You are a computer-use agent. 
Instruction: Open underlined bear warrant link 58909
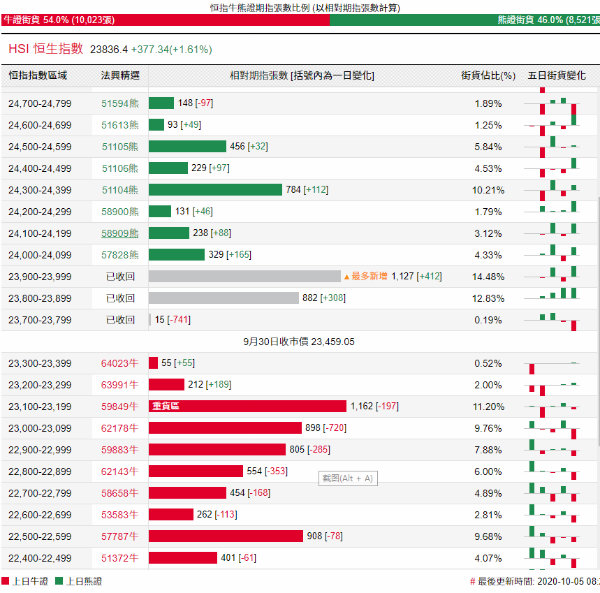tap(120, 233)
